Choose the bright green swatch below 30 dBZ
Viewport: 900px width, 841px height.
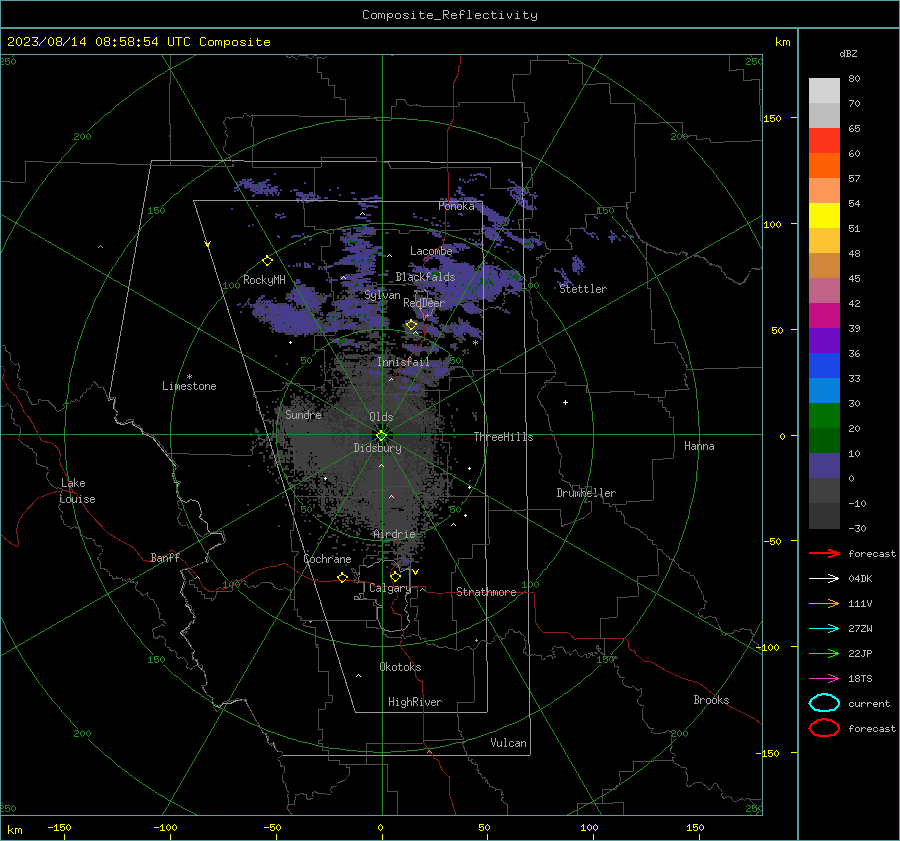(824, 416)
